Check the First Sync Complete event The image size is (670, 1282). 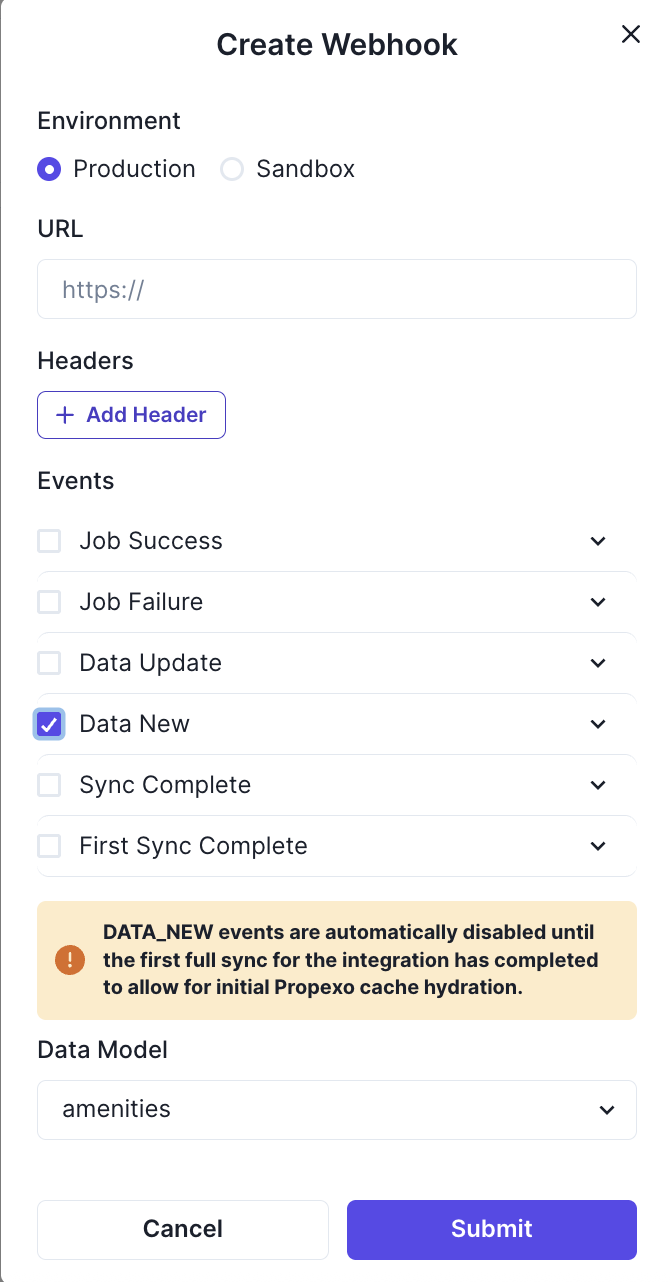[x=49, y=845]
